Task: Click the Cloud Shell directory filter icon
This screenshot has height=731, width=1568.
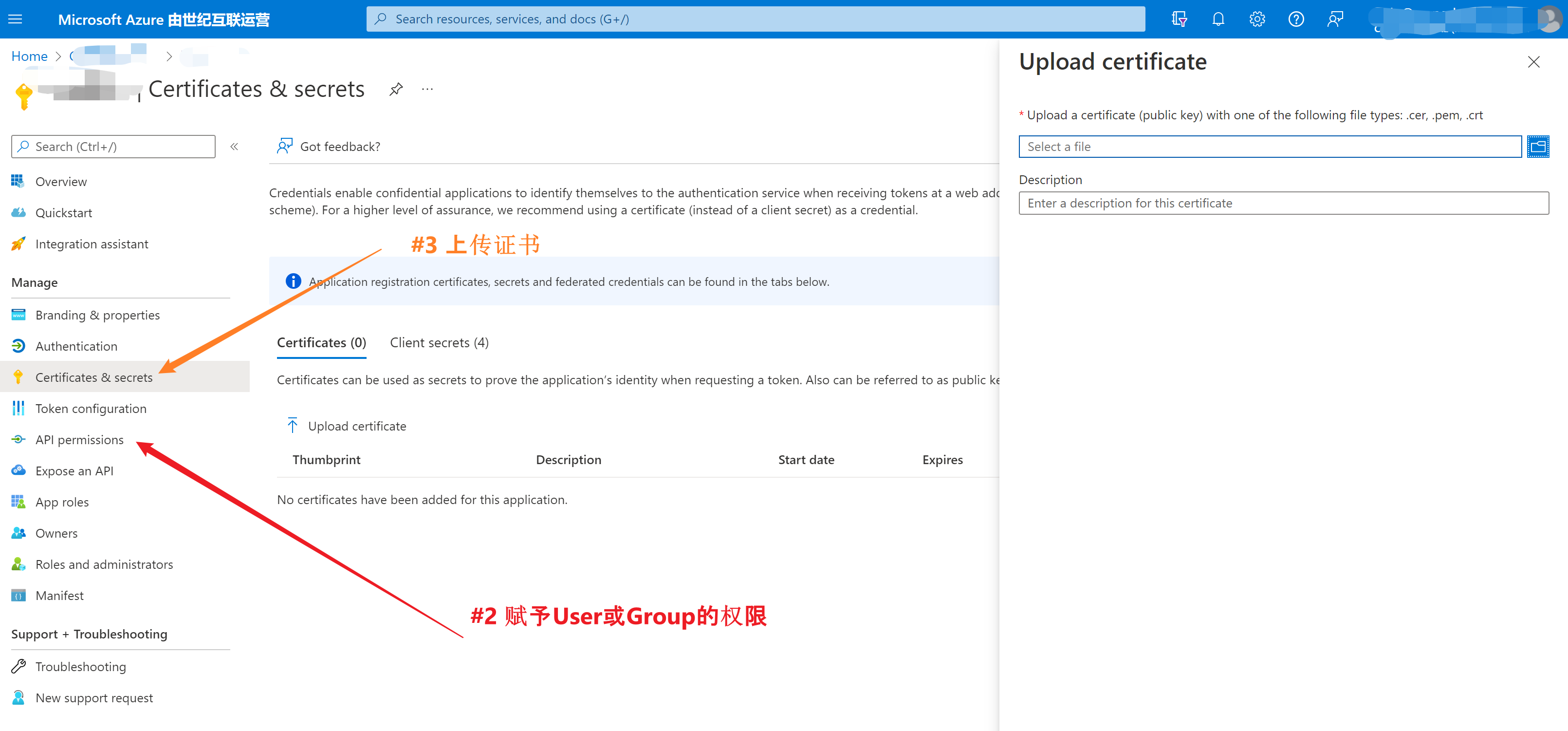Action: (x=1179, y=19)
